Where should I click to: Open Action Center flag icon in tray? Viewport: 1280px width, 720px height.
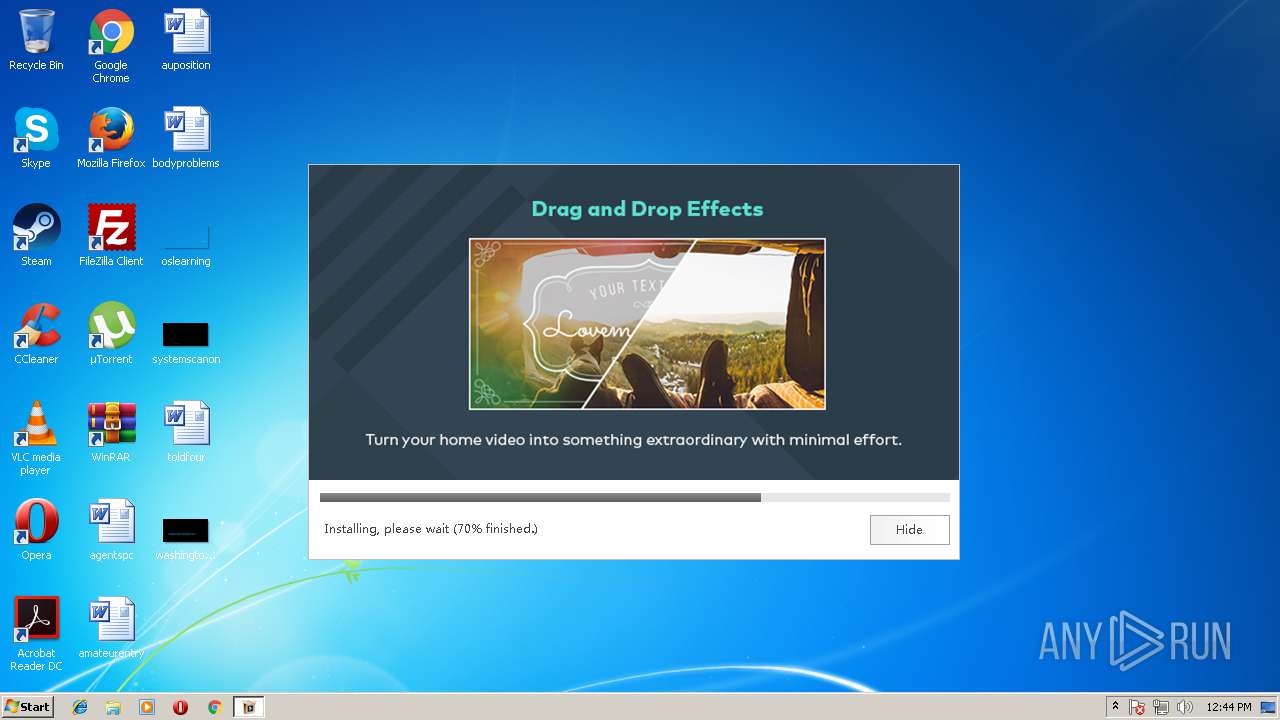[1137, 707]
